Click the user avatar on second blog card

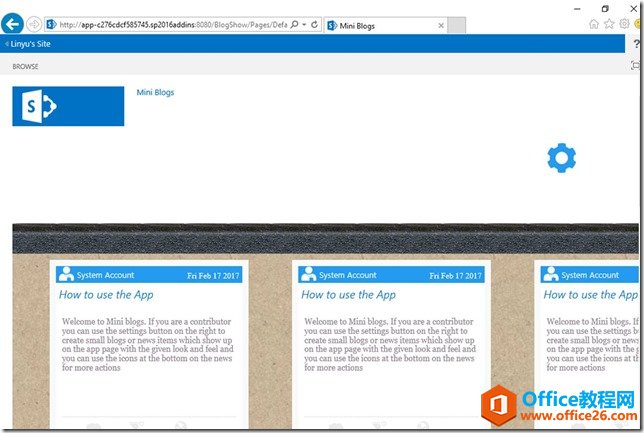(x=308, y=275)
